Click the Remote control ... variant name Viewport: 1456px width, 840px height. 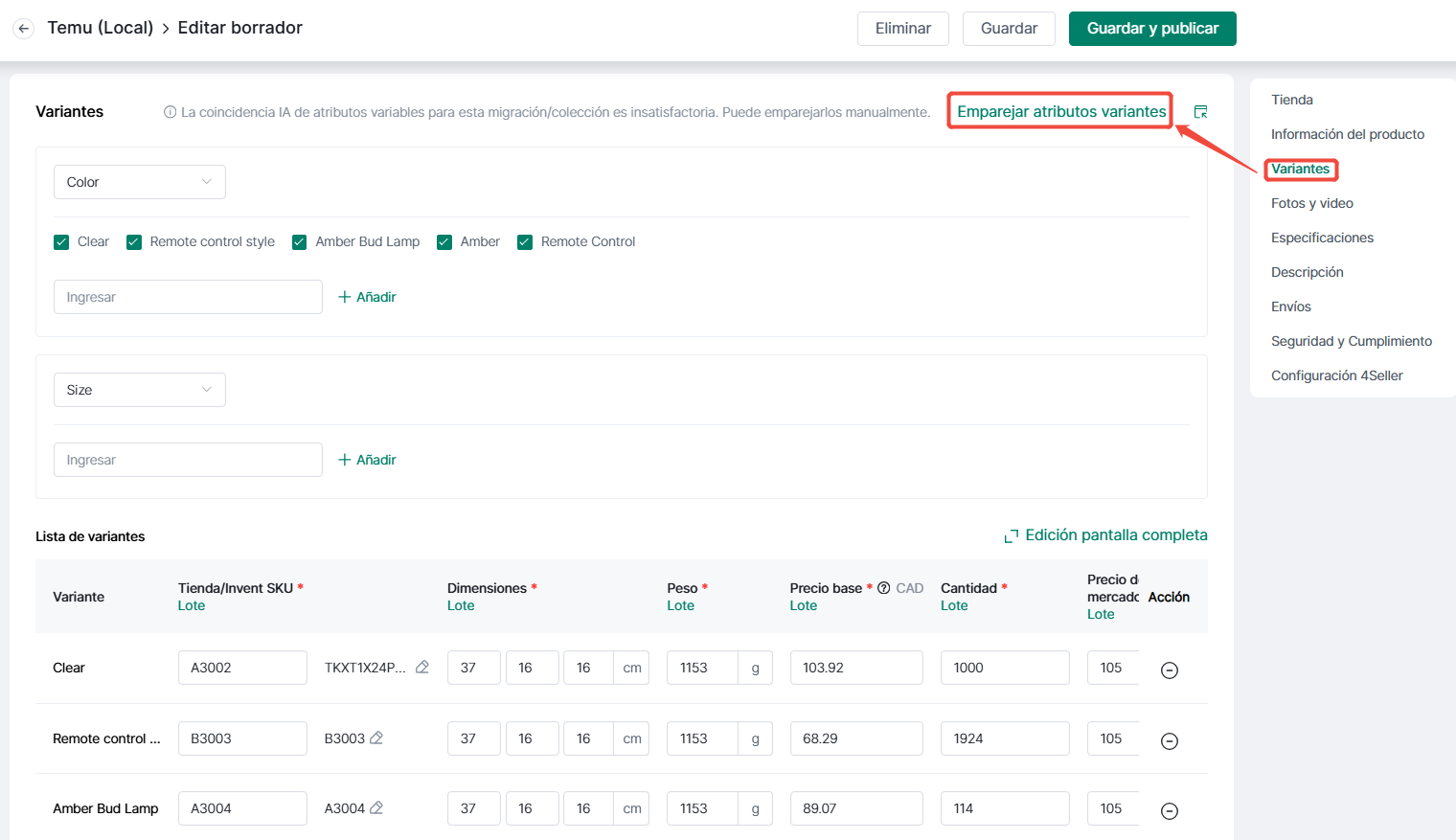tap(106, 738)
